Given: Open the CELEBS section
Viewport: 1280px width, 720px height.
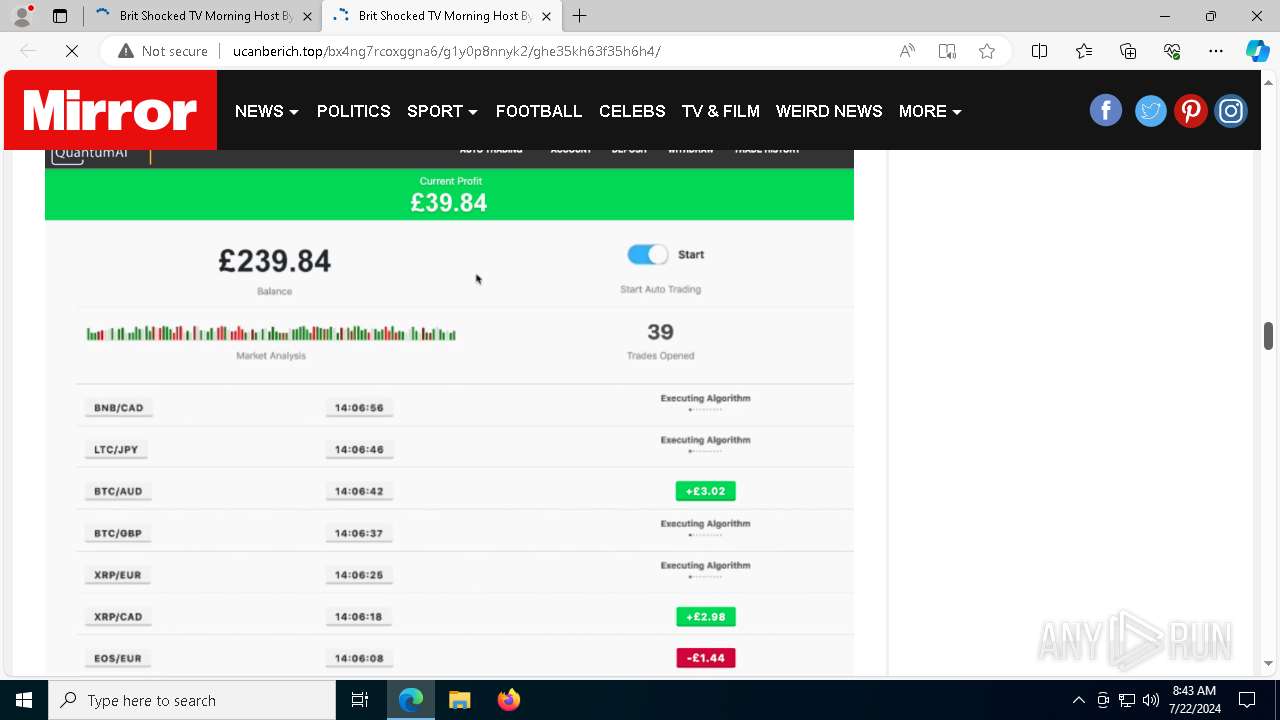Looking at the screenshot, I should coord(632,111).
